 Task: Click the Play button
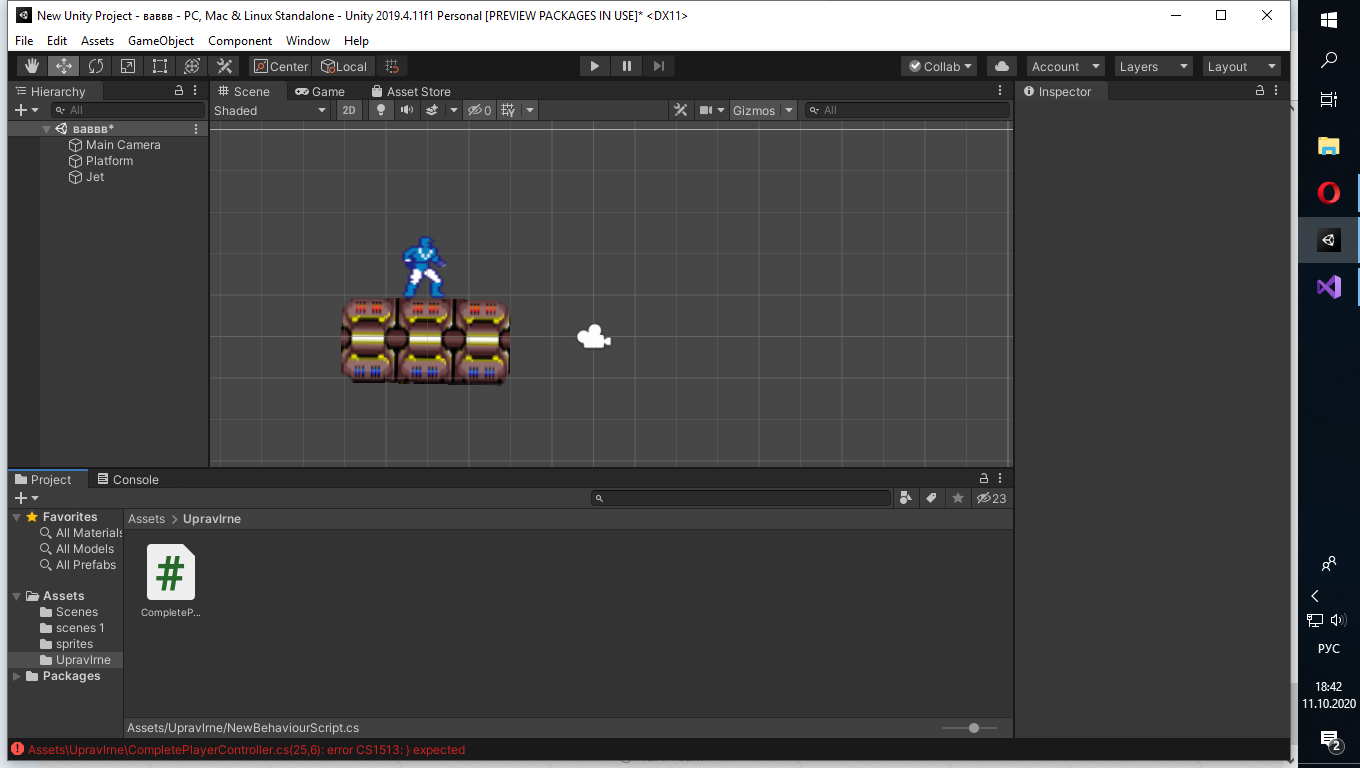coord(595,66)
